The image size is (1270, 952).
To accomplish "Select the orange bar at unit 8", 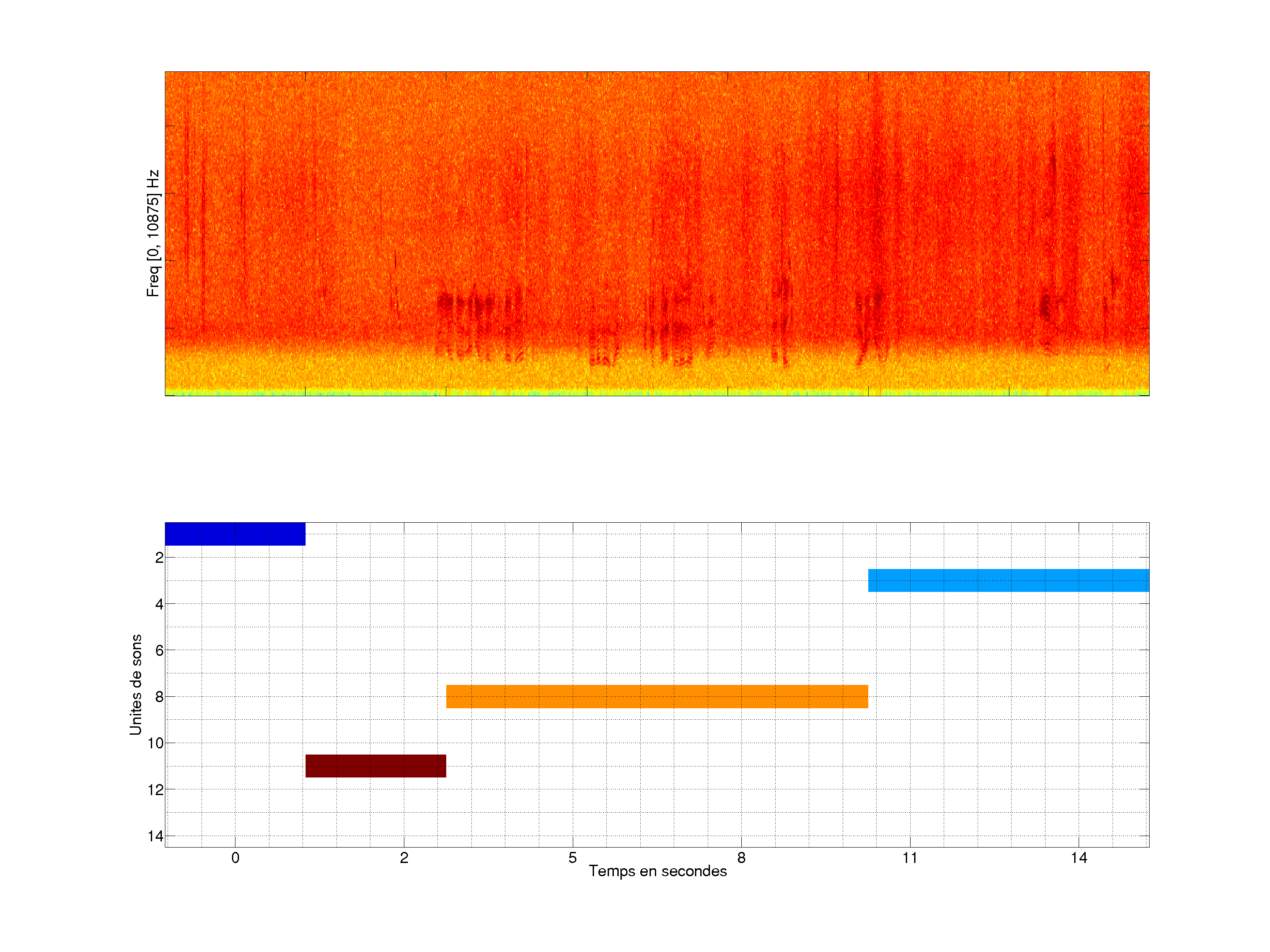I will [x=657, y=696].
